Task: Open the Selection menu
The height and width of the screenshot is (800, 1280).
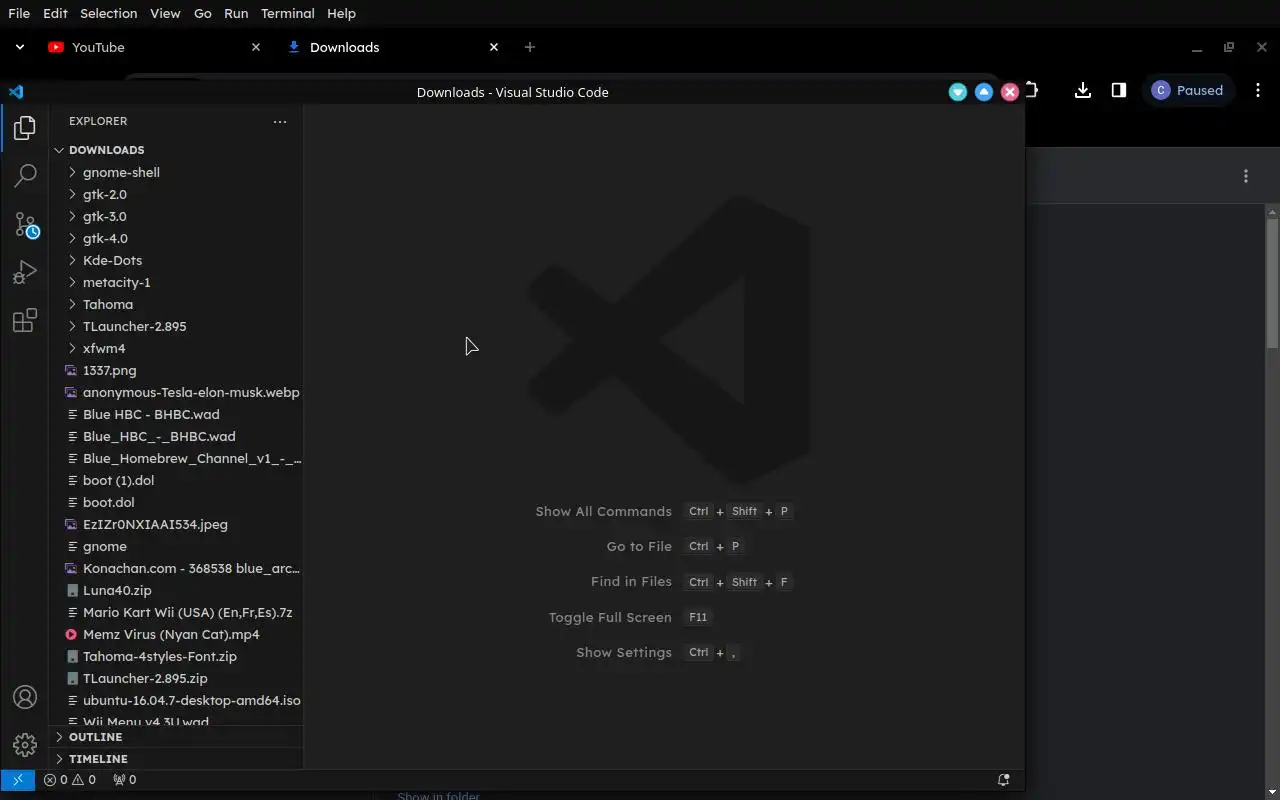Action: 108,13
